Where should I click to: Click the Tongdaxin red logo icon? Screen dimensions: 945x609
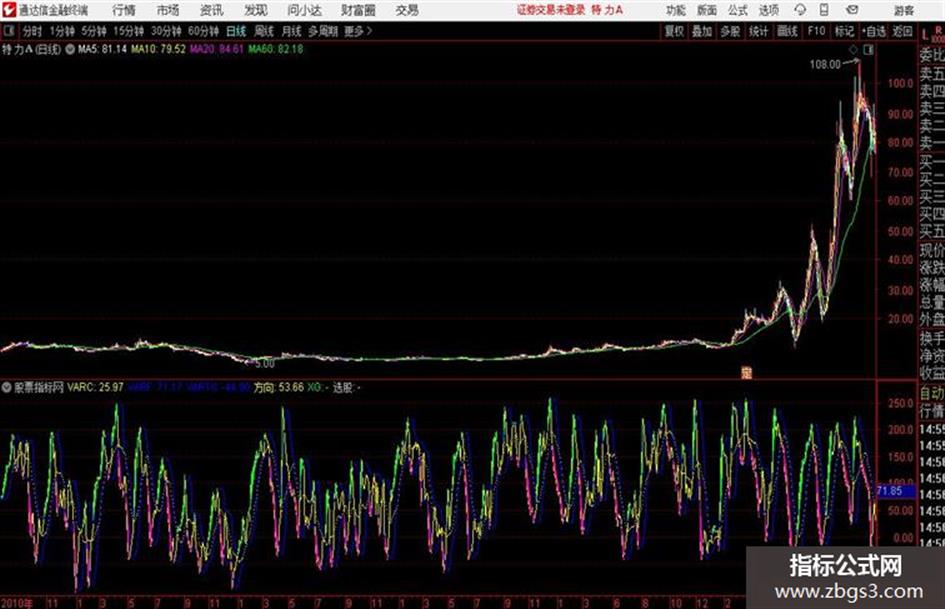(9, 10)
